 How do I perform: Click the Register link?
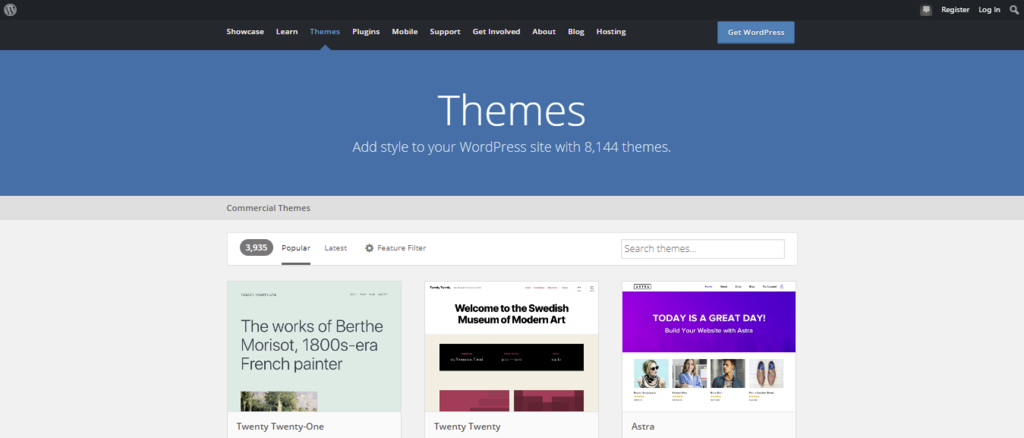(x=955, y=9)
